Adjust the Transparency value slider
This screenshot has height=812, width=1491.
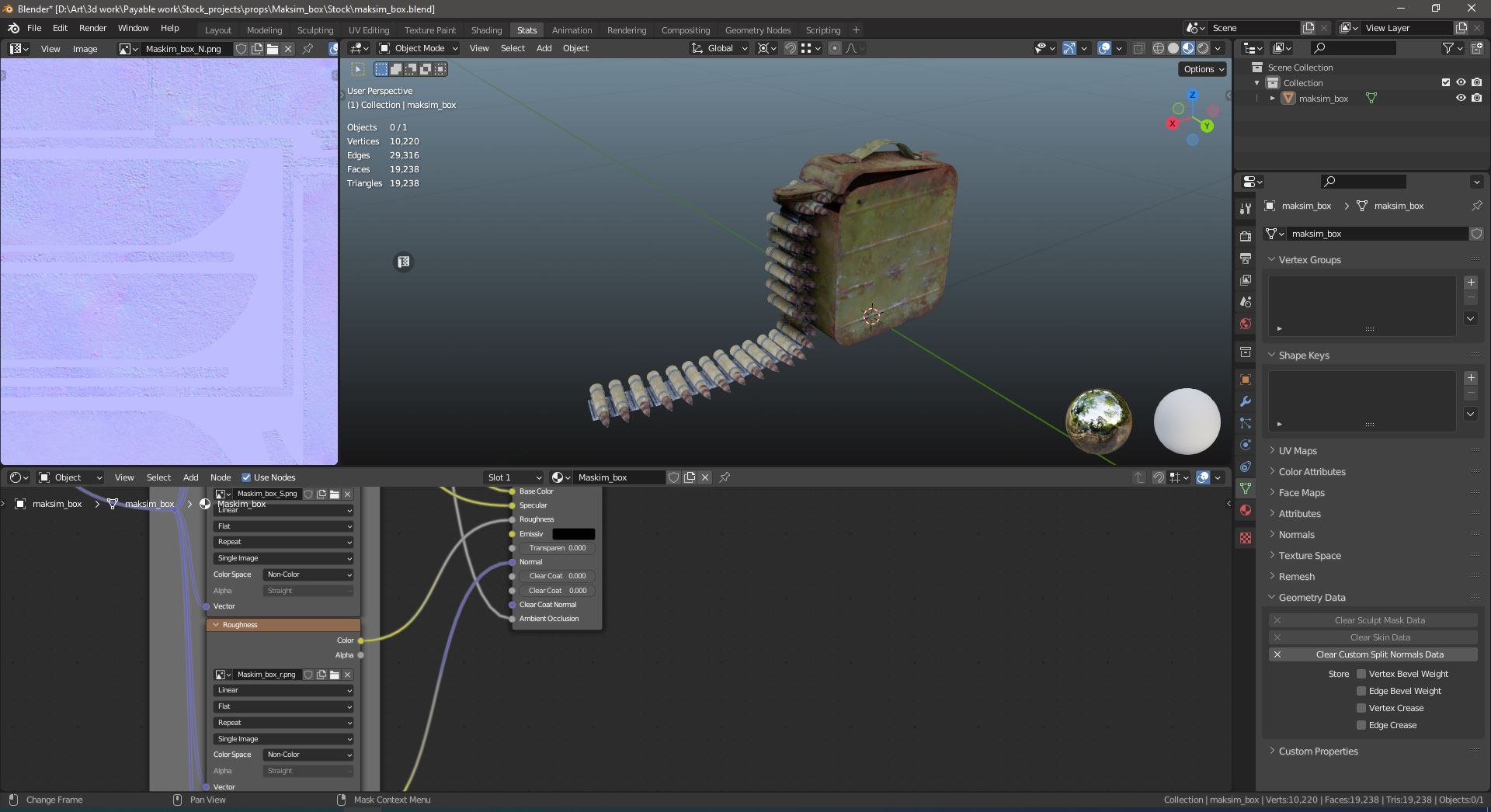click(x=558, y=548)
